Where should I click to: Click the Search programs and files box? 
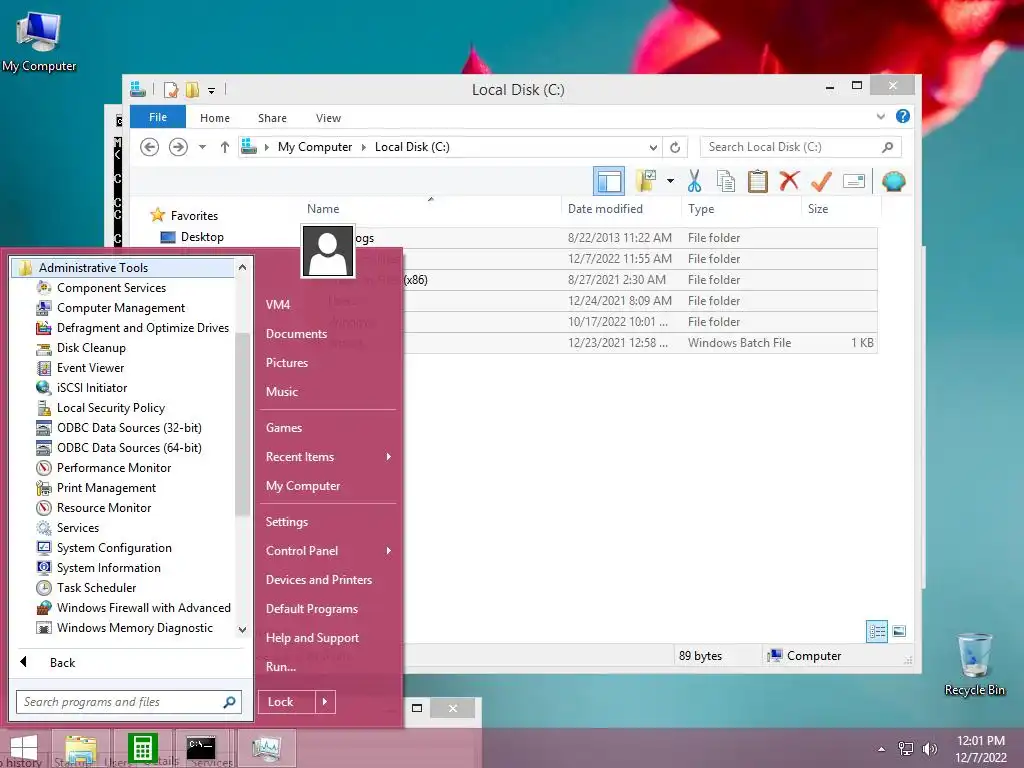point(129,702)
